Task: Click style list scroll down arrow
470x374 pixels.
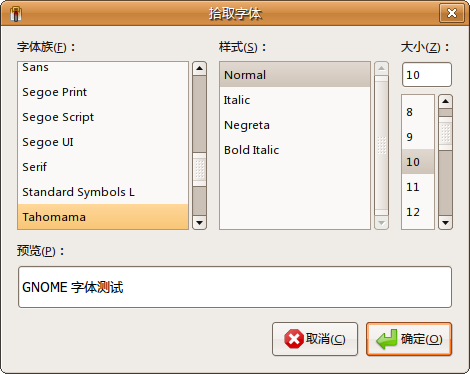Action: 381,222
